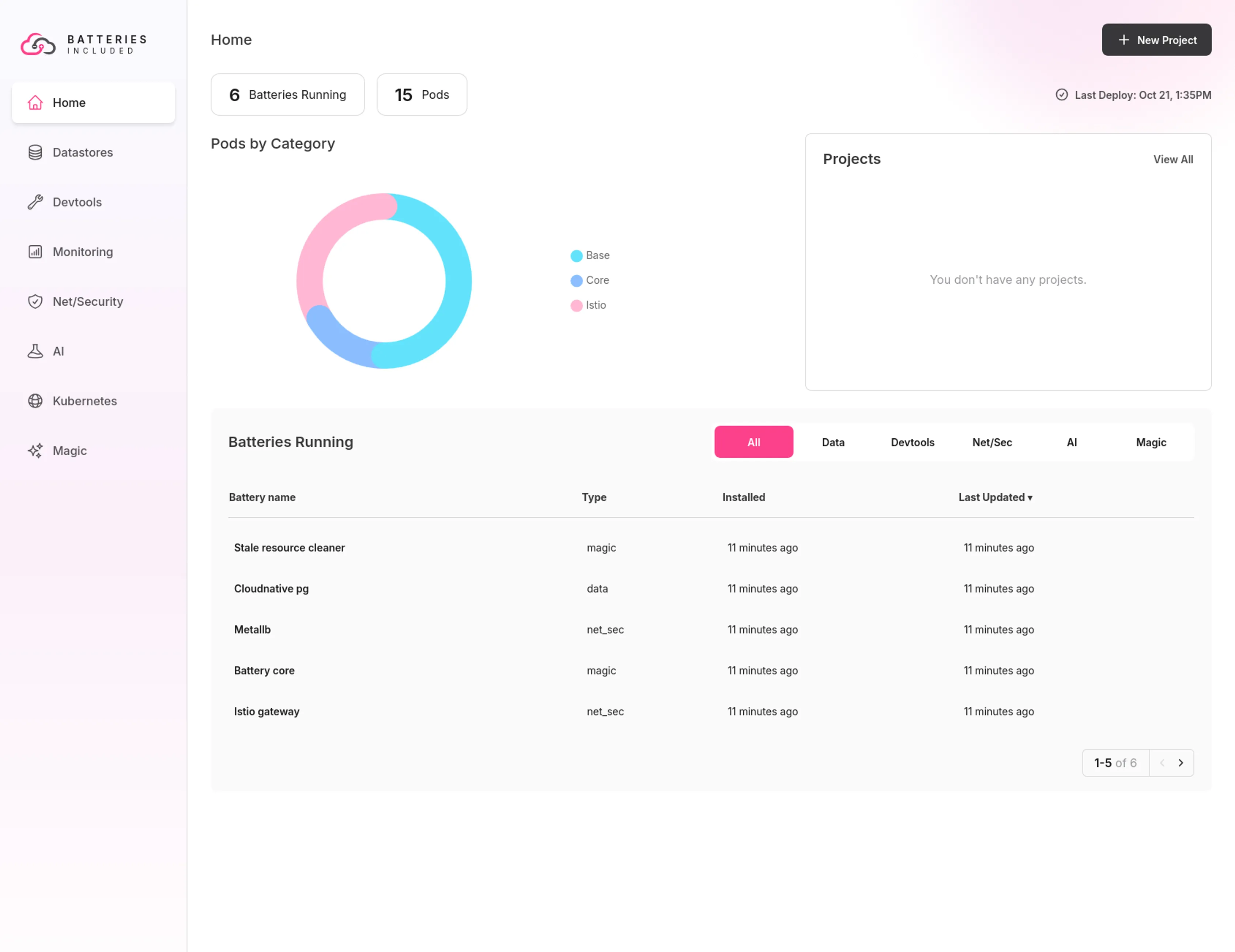Click the Istio legend color dot
This screenshot has width=1235, height=952.
pos(576,305)
